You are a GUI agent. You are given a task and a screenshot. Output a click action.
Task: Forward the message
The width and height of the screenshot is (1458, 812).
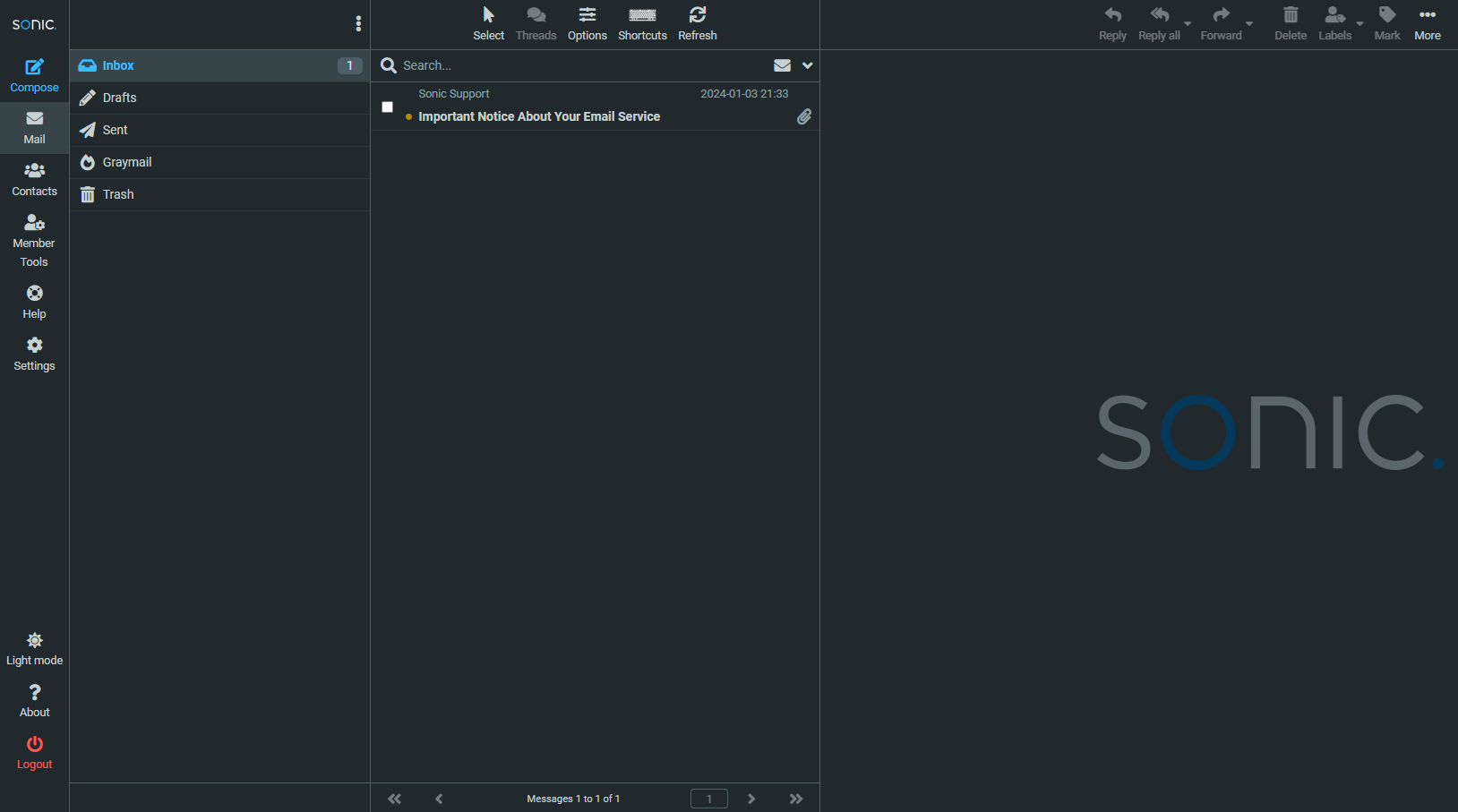click(1221, 24)
